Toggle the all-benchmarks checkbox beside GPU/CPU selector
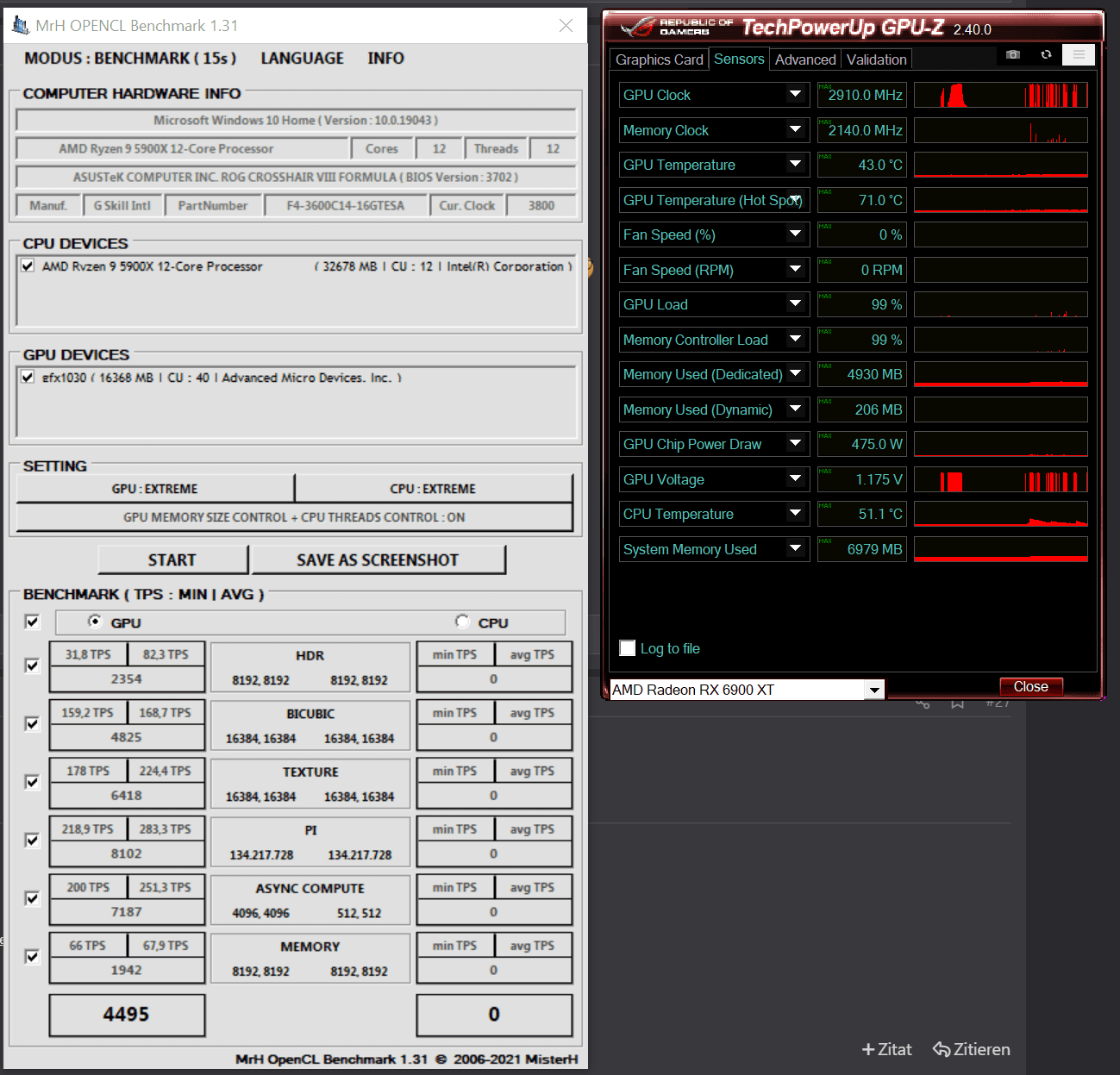 tap(33, 622)
